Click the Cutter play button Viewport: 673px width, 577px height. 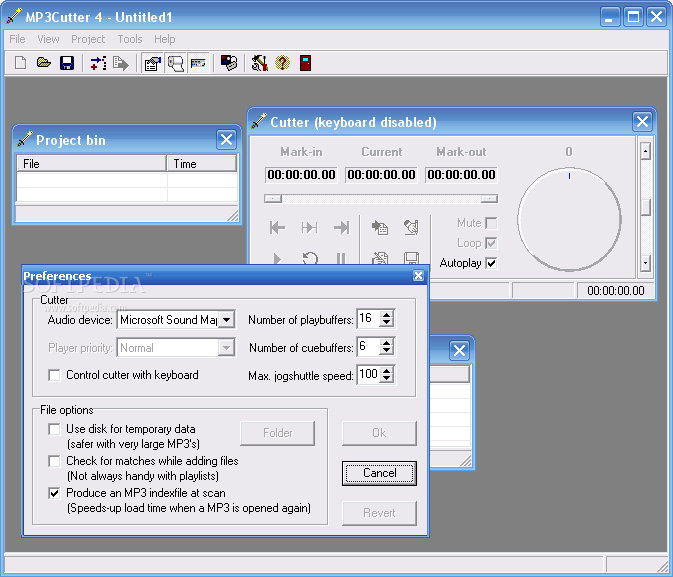(277, 258)
